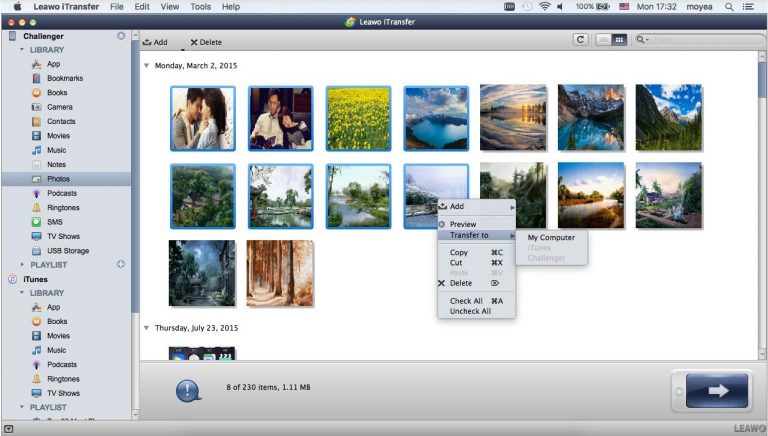Open the USB Storage category
This screenshot has height=436, width=768.
pos(68,251)
